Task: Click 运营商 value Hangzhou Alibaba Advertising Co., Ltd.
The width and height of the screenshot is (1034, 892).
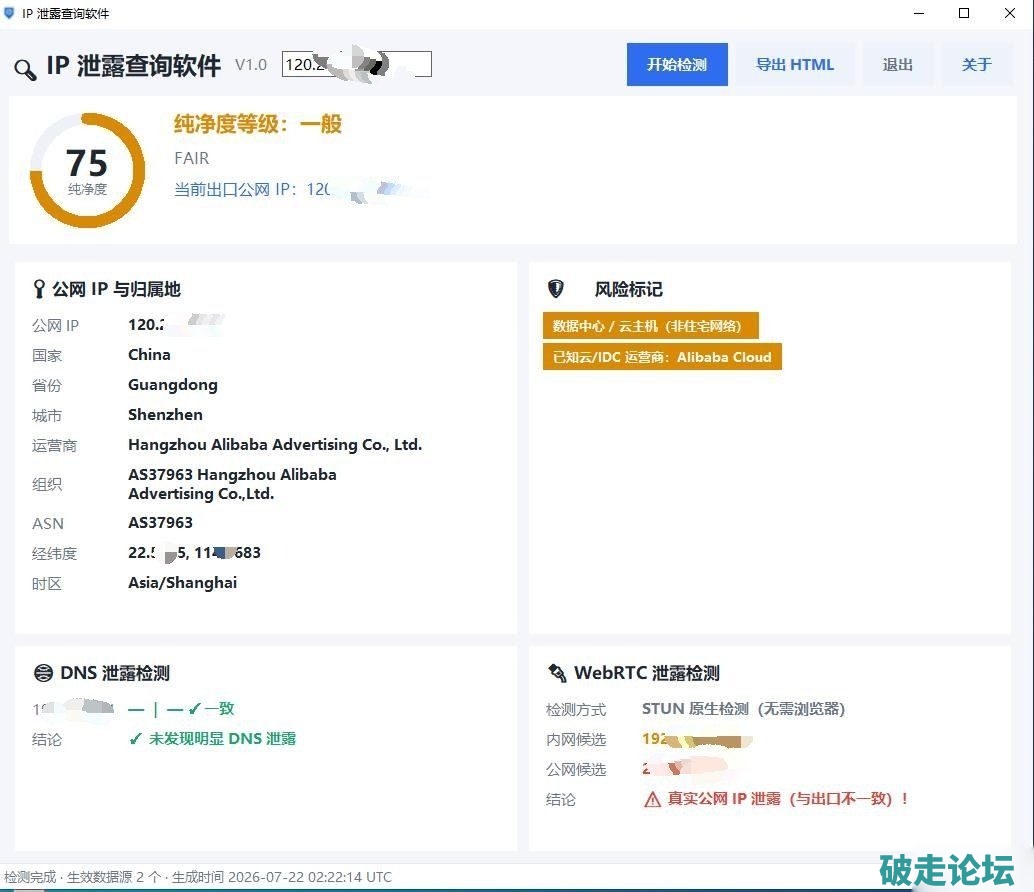Action: [275, 445]
